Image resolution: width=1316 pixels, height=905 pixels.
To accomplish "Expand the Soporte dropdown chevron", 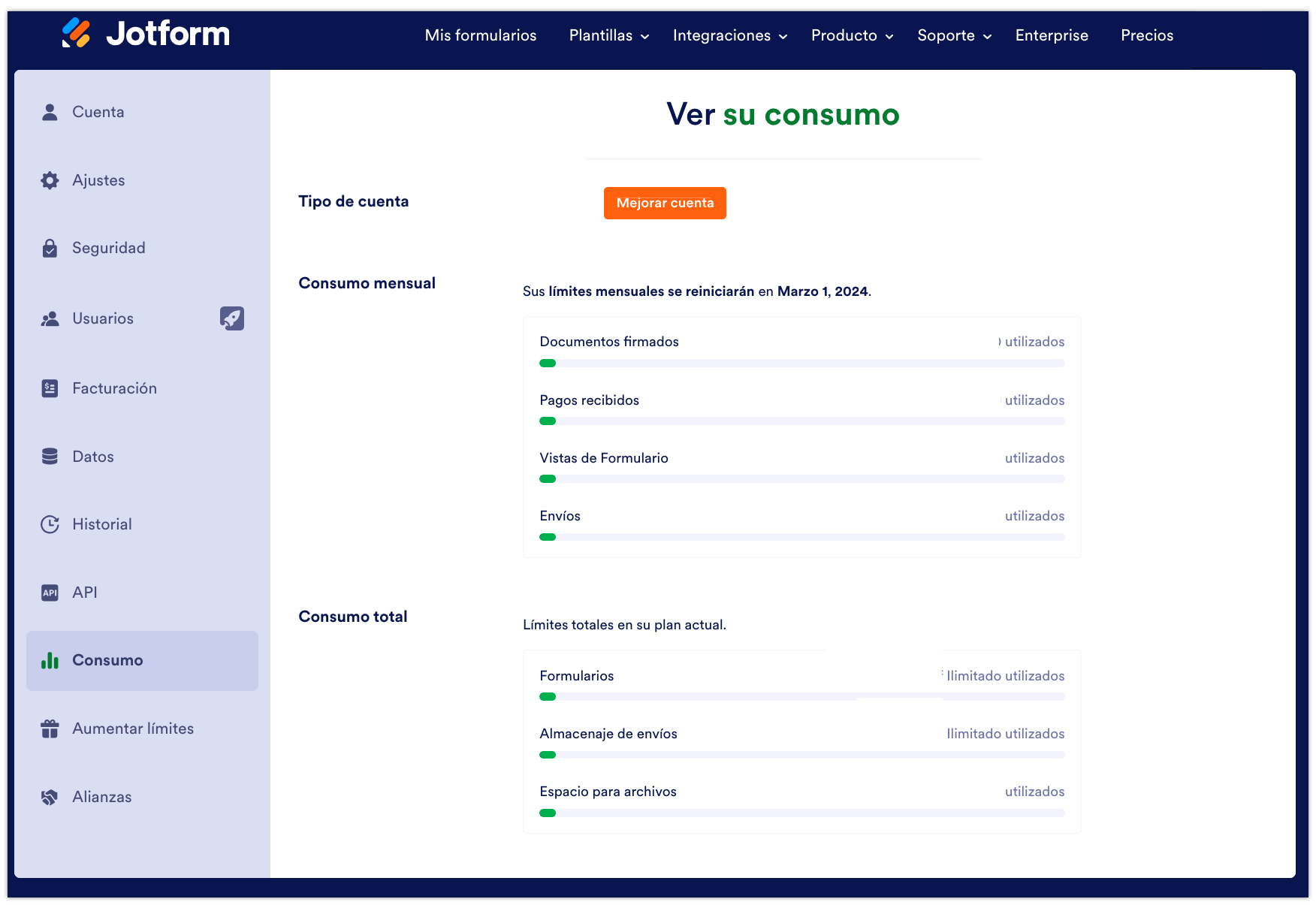I will click(987, 36).
